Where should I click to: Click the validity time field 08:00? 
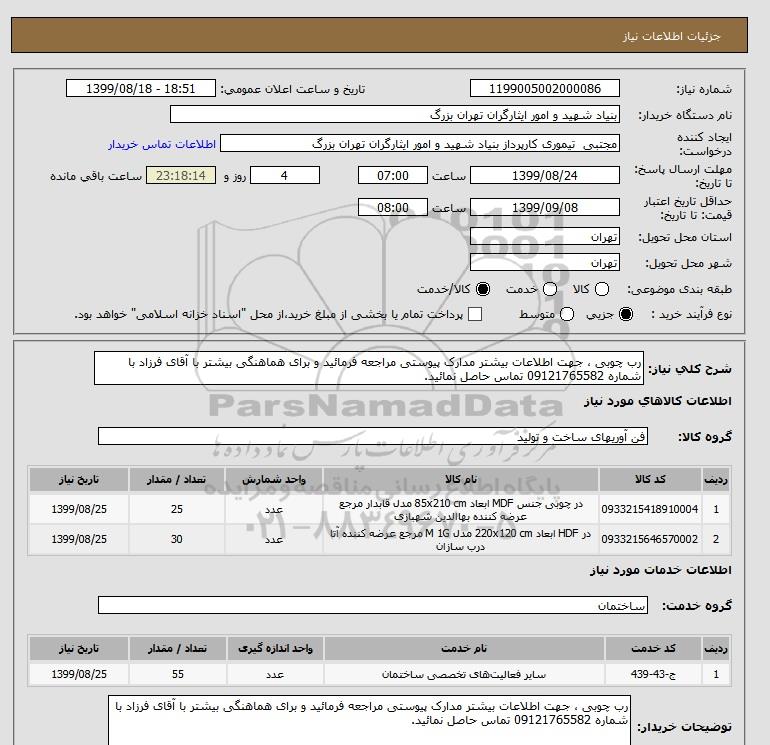point(393,207)
